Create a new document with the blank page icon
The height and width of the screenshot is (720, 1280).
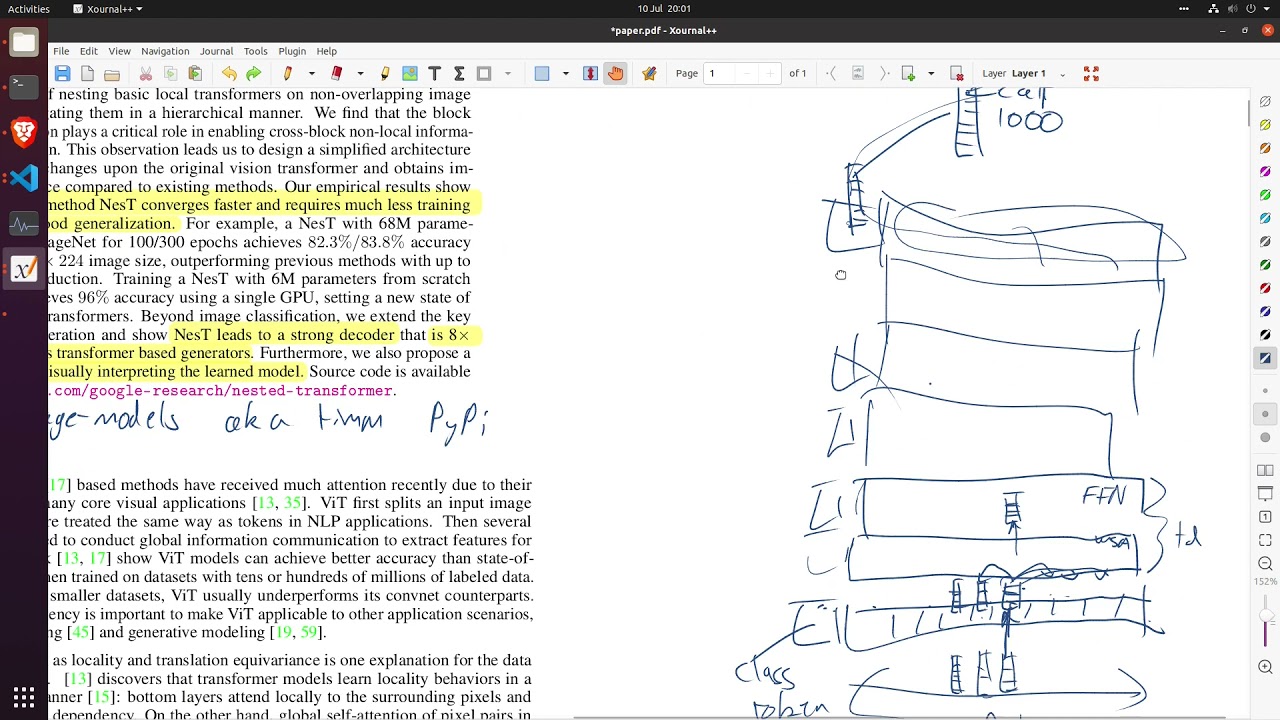pos(87,73)
